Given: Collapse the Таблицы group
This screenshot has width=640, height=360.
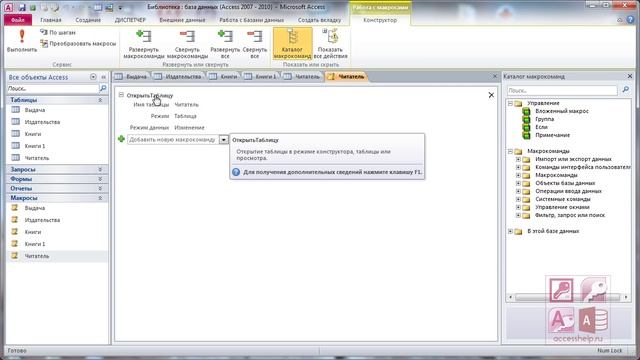Looking at the screenshot, I should 100,100.
